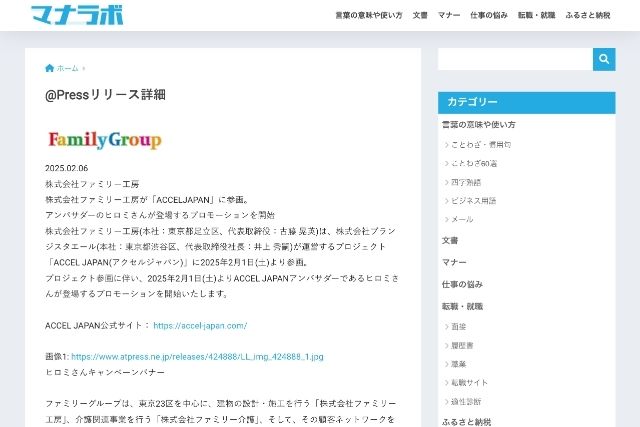Open 仕事の悩み in top navigation
The width and height of the screenshot is (640, 427).
click(489, 16)
